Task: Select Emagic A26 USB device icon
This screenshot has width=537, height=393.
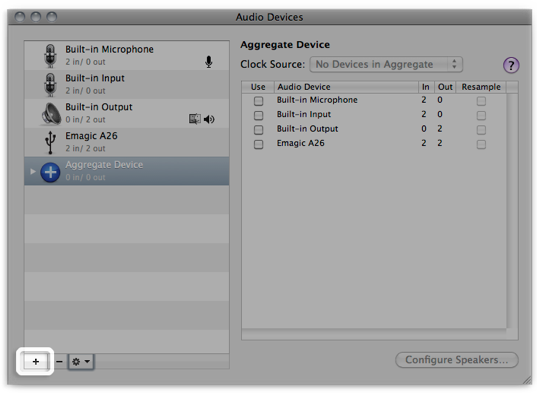Action: (x=50, y=142)
